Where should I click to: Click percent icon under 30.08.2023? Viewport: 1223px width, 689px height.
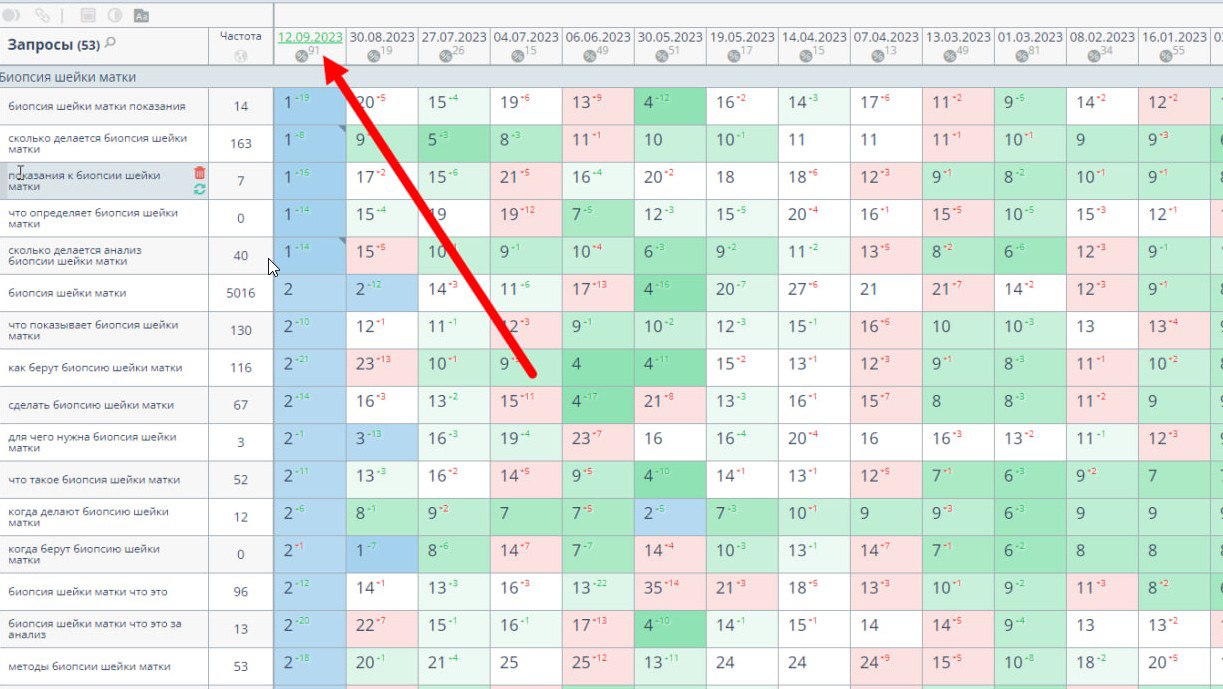coord(374,56)
